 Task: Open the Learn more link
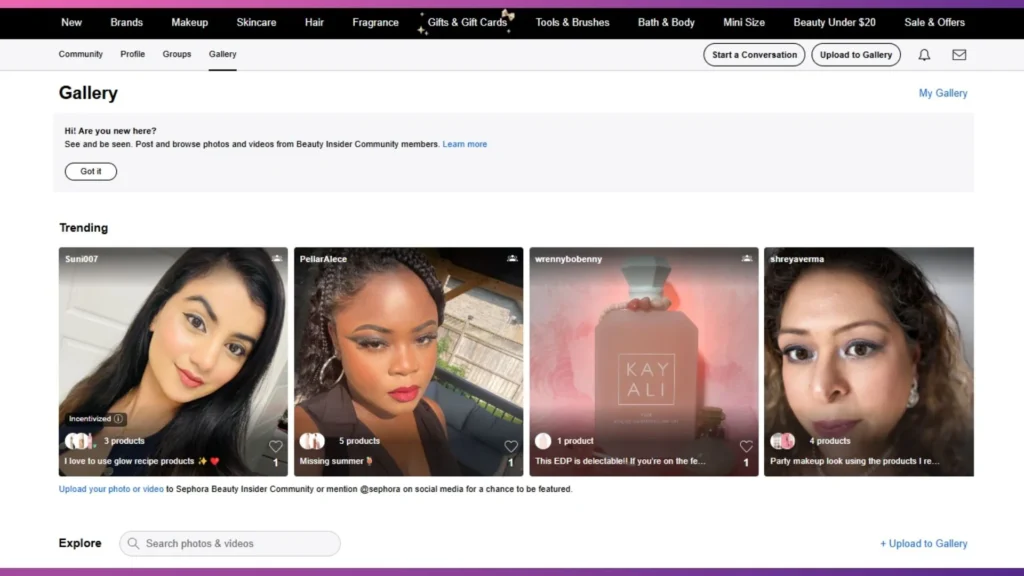[x=465, y=143]
